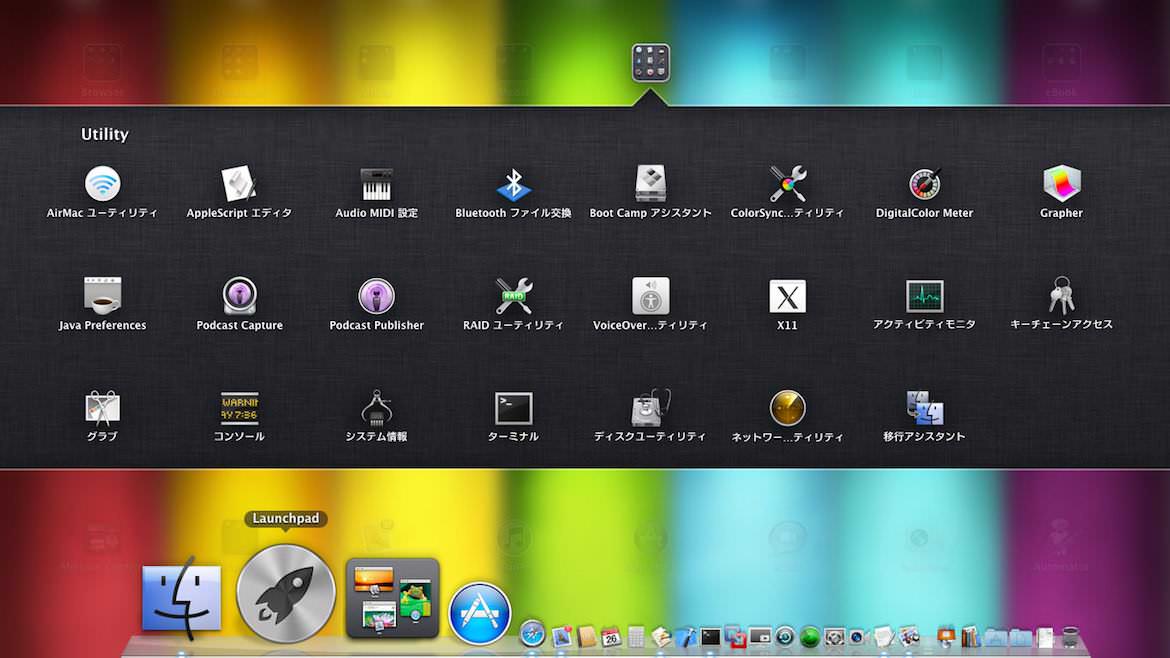Open Finder in the Dock
1170x658 pixels.
click(181, 598)
